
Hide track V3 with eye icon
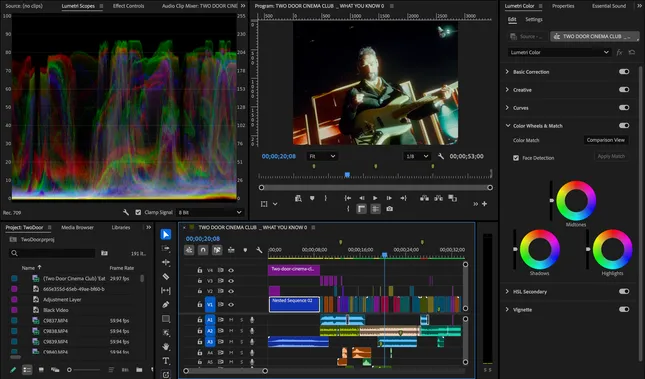(x=231, y=281)
